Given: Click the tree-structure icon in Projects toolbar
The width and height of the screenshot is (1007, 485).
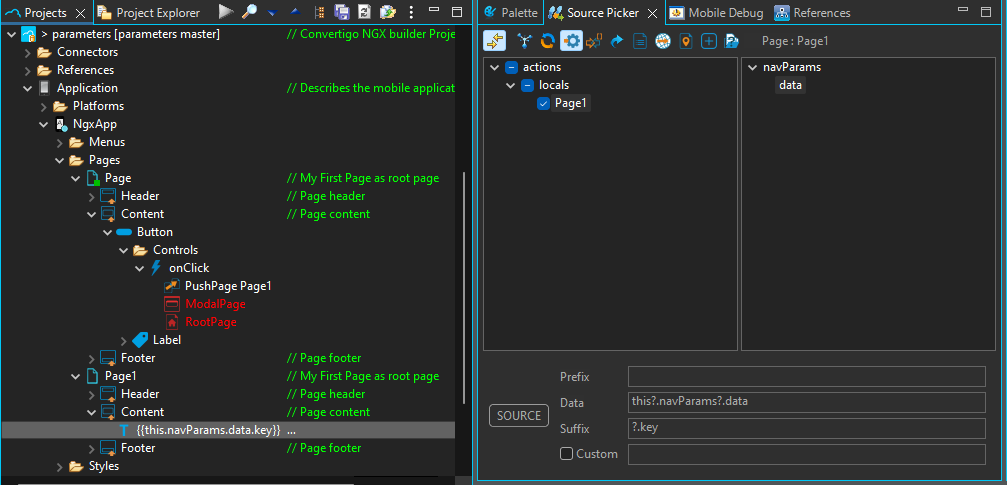Looking at the screenshot, I should pos(320,12).
